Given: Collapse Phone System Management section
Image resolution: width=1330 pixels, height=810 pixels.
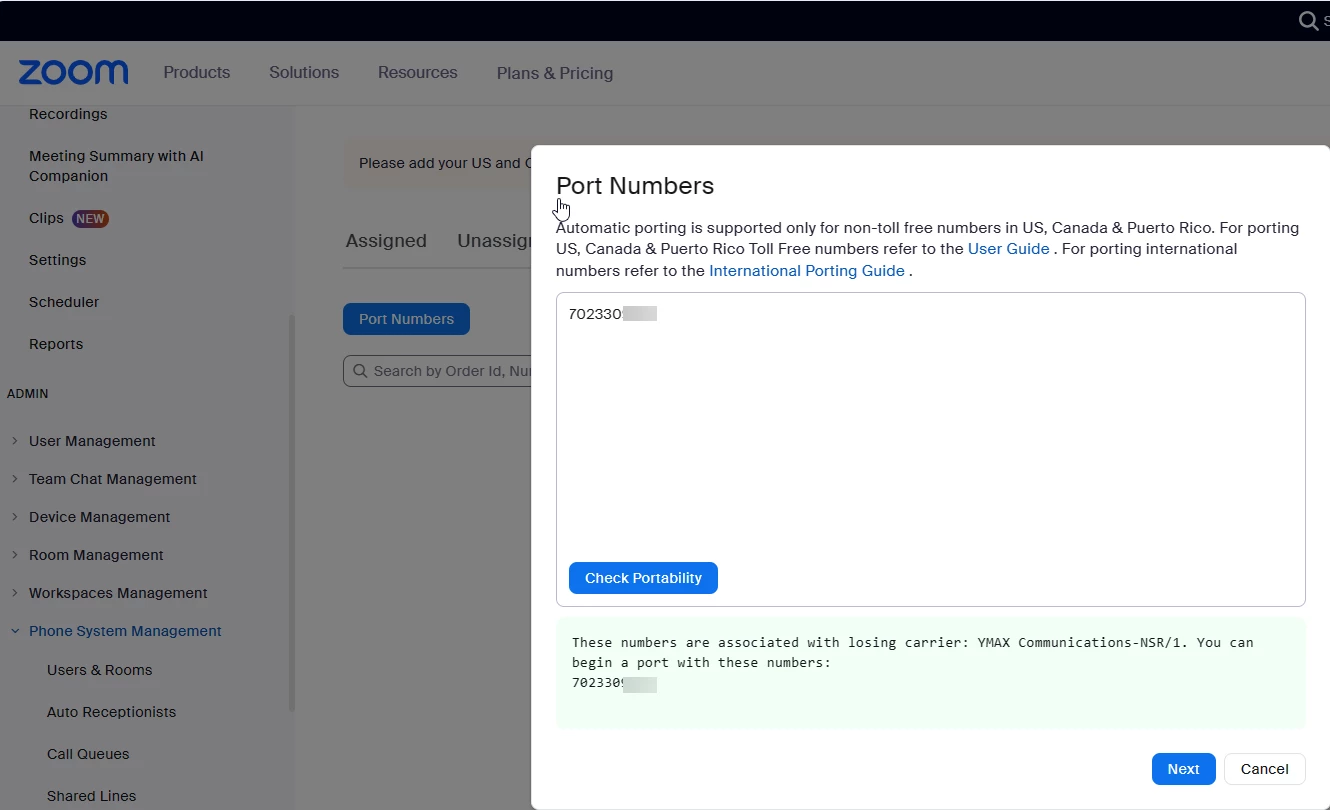Looking at the screenshot, I should (x=15, y=631).
